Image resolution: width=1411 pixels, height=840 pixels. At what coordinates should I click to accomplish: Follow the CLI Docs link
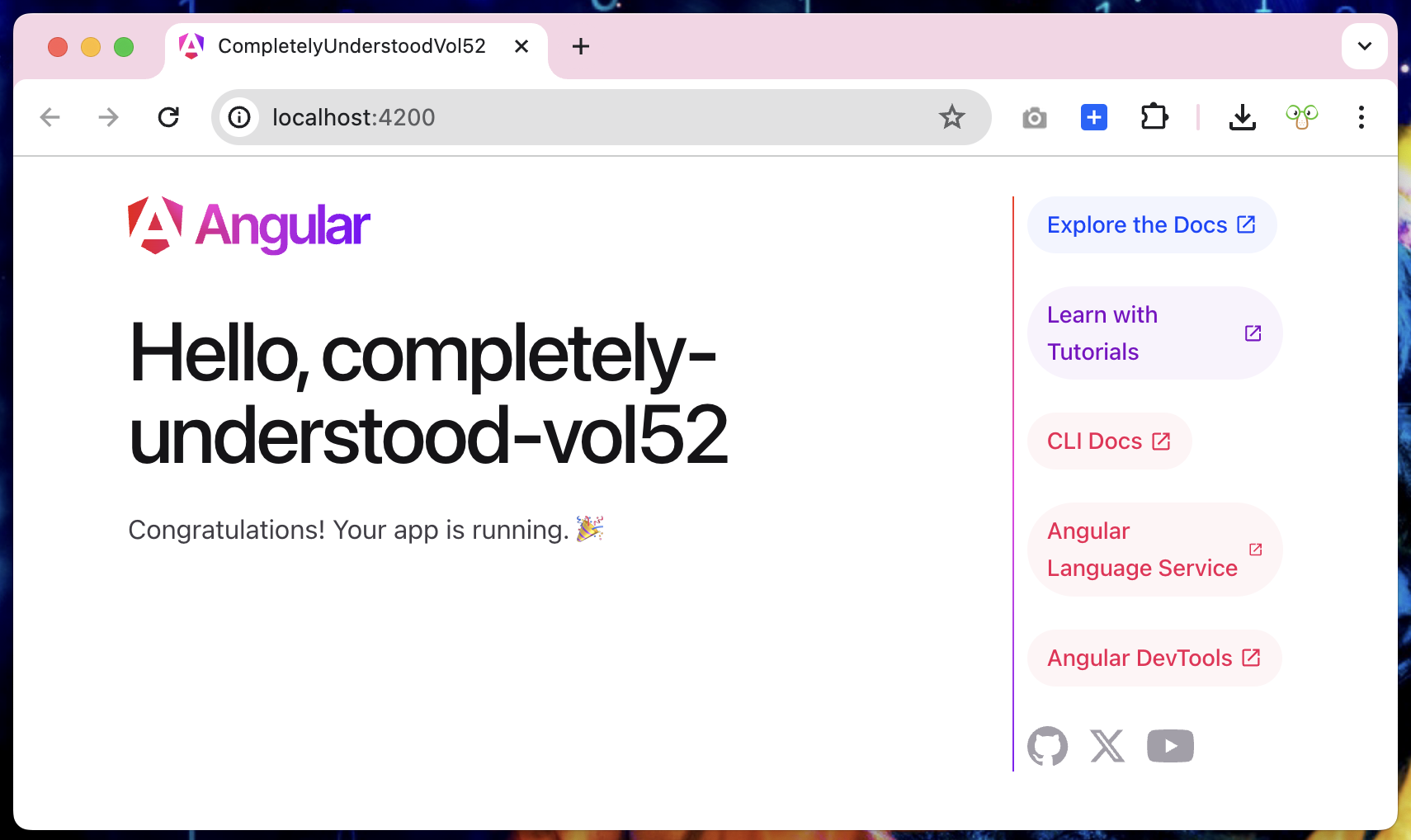point(1108,441)
